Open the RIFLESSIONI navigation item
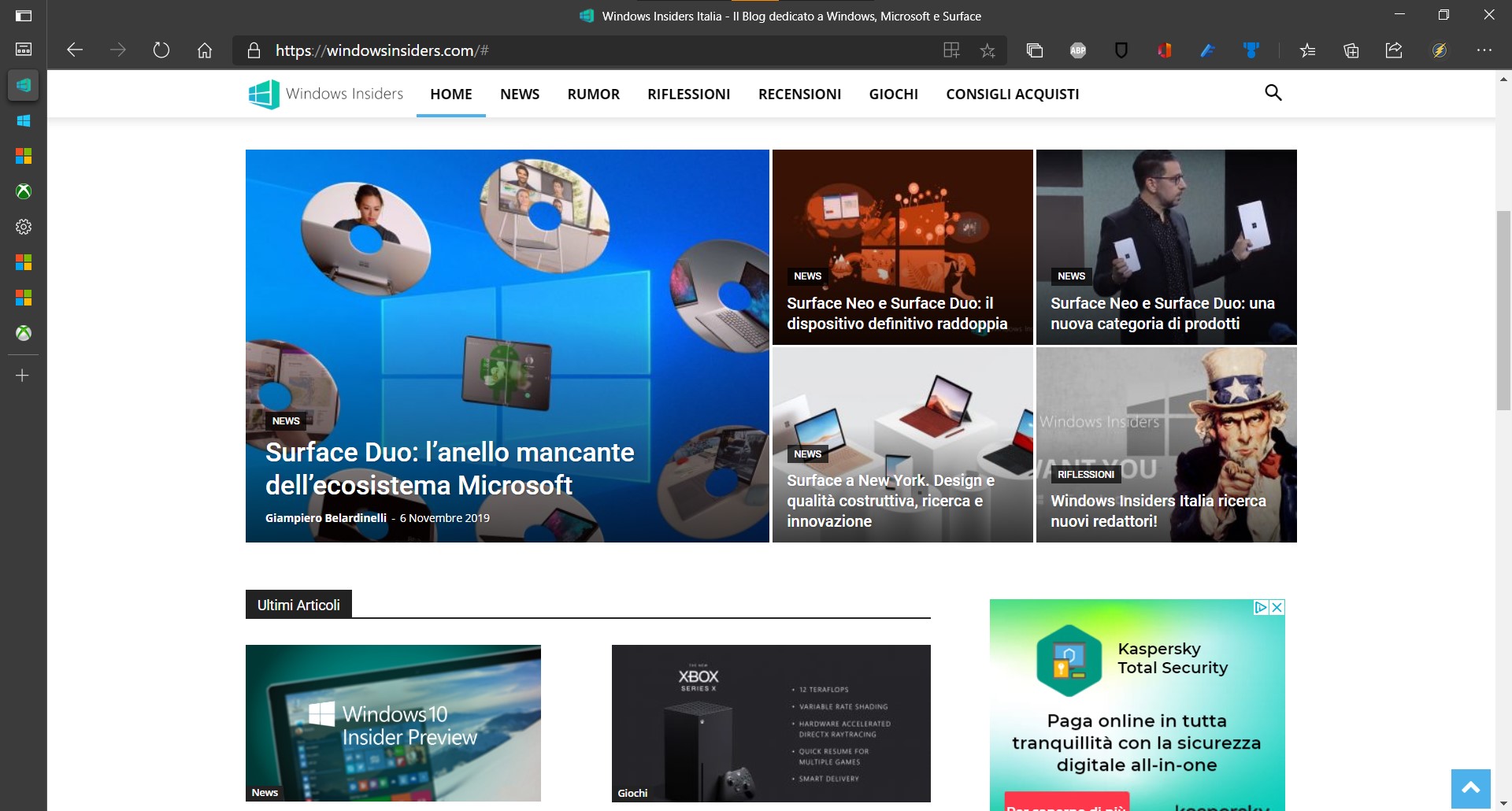This screenshot has width=1512, height=811. [689, 94]
